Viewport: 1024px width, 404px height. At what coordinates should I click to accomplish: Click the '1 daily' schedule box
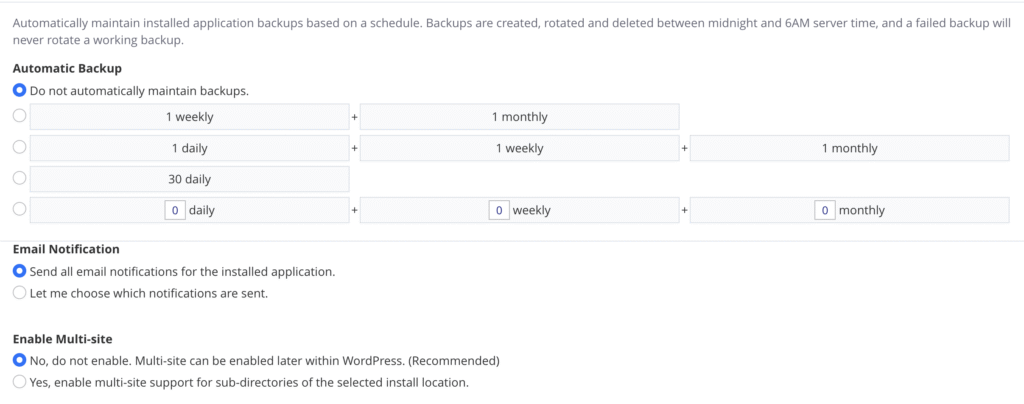(190, 148)
